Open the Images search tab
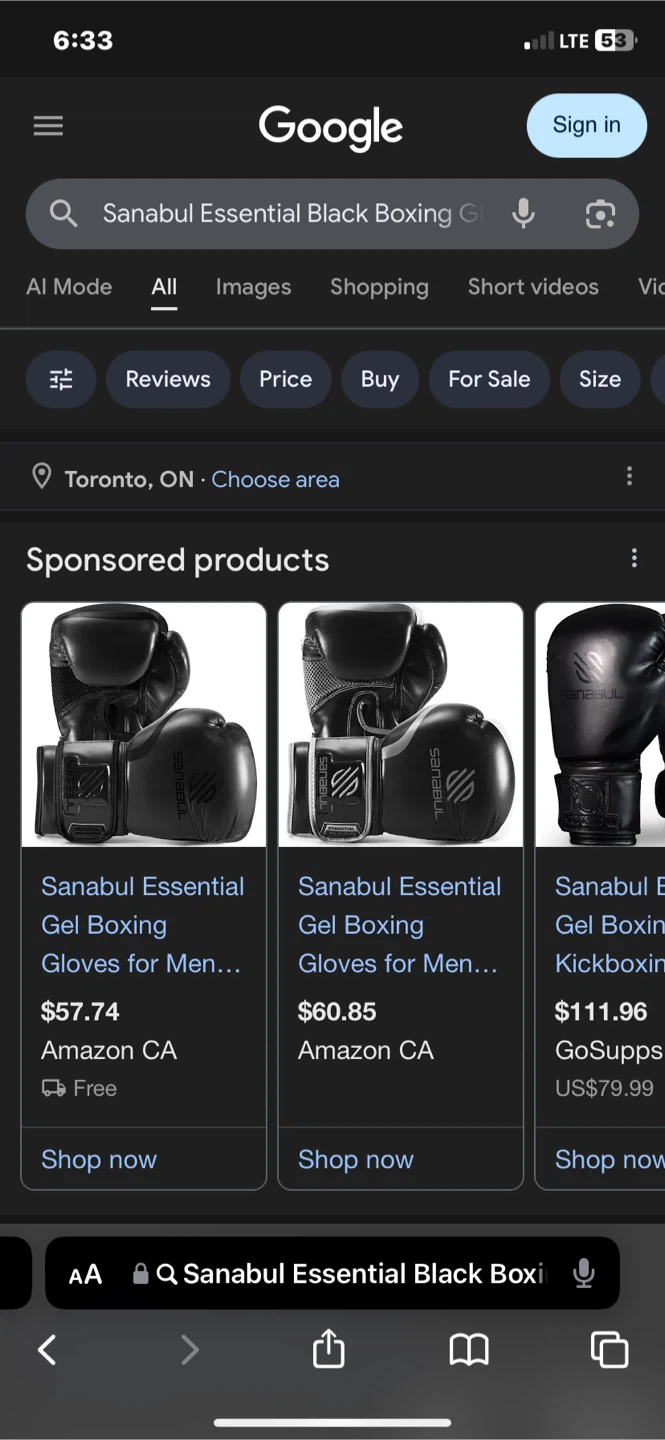 coord(253,287)
